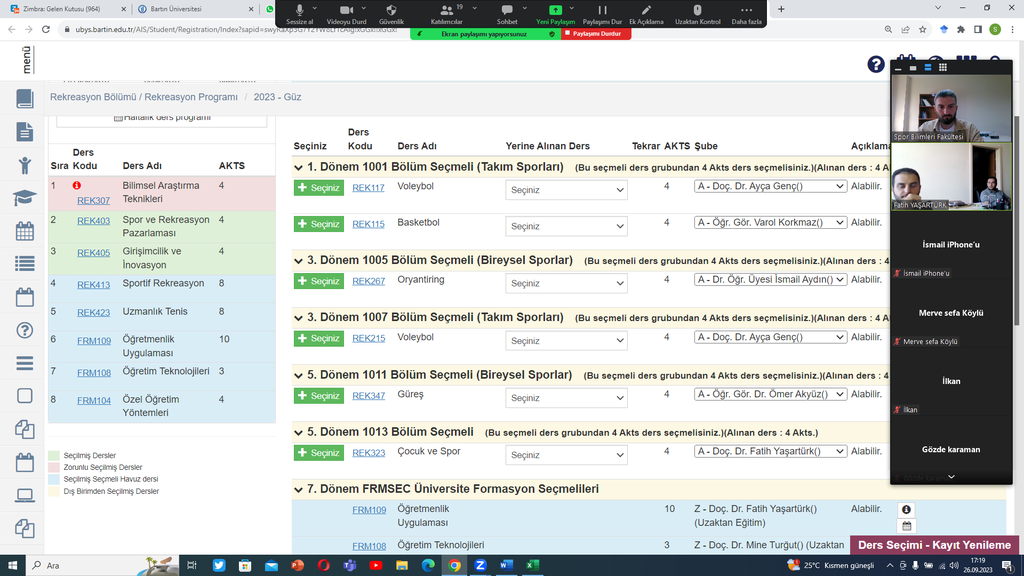Click the red warning icon beside REK307

[77, 185]
